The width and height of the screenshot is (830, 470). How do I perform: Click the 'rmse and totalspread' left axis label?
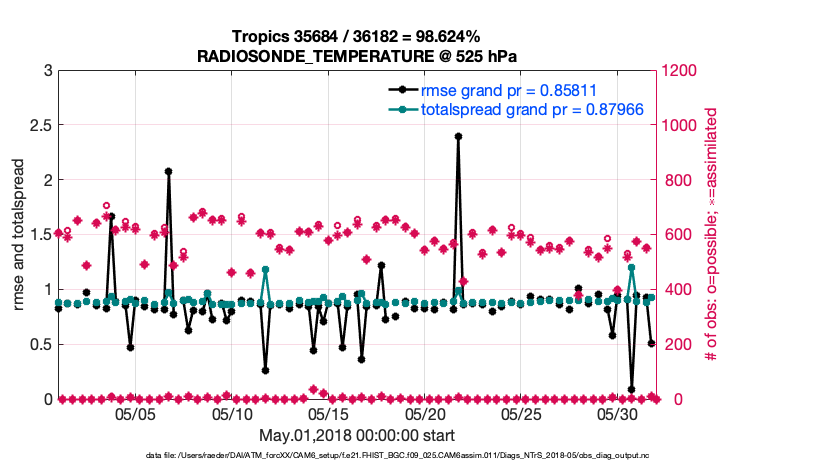click(20, 234)
